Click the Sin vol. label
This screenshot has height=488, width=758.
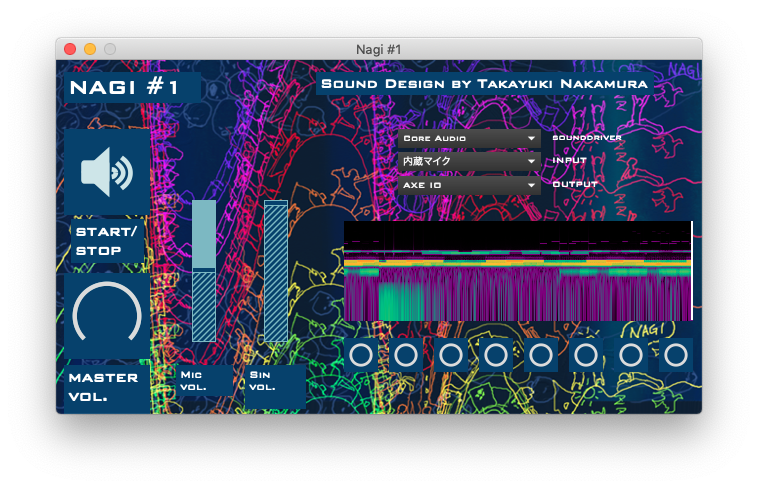point(276,386)
